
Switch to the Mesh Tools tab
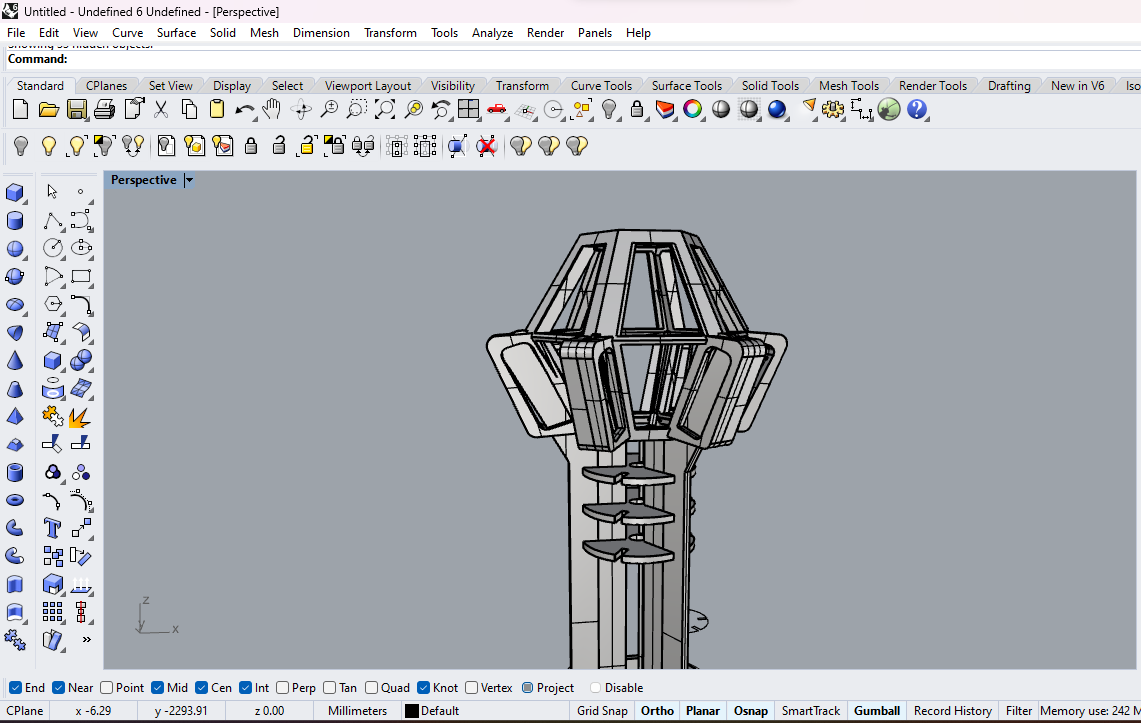pyautogui.click(x=848, y=86)
